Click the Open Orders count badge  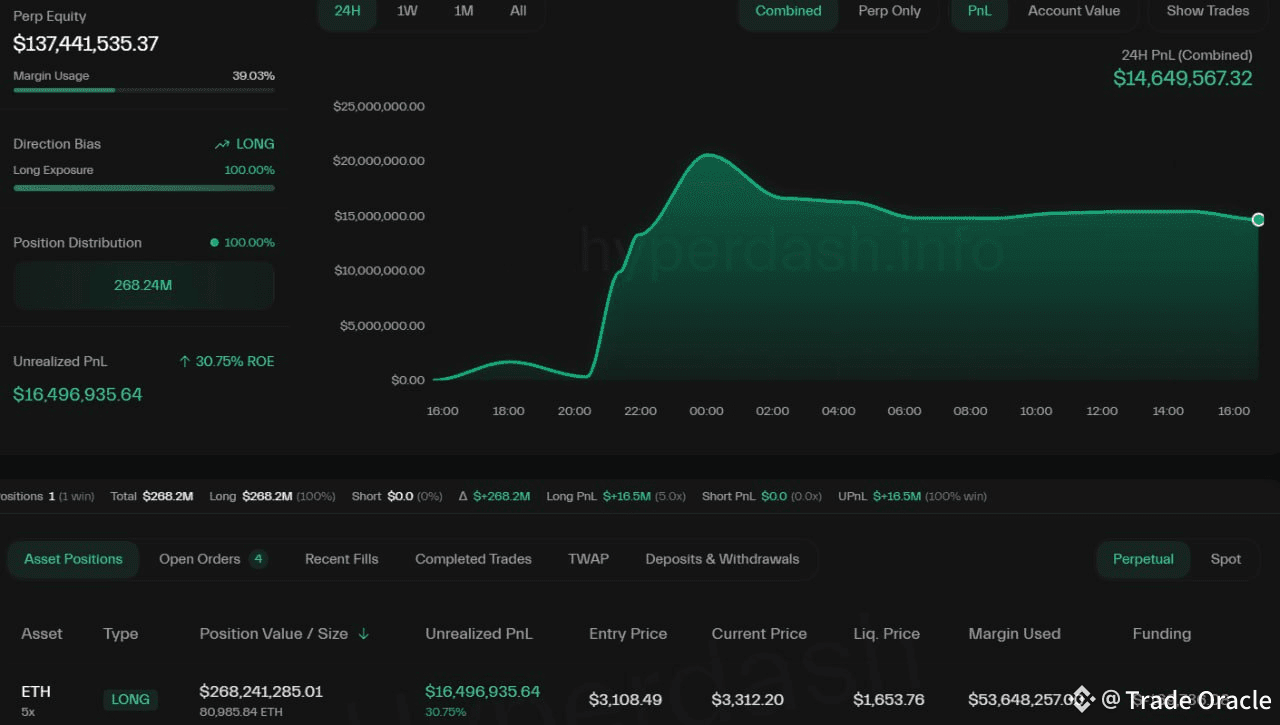[258, 559]
